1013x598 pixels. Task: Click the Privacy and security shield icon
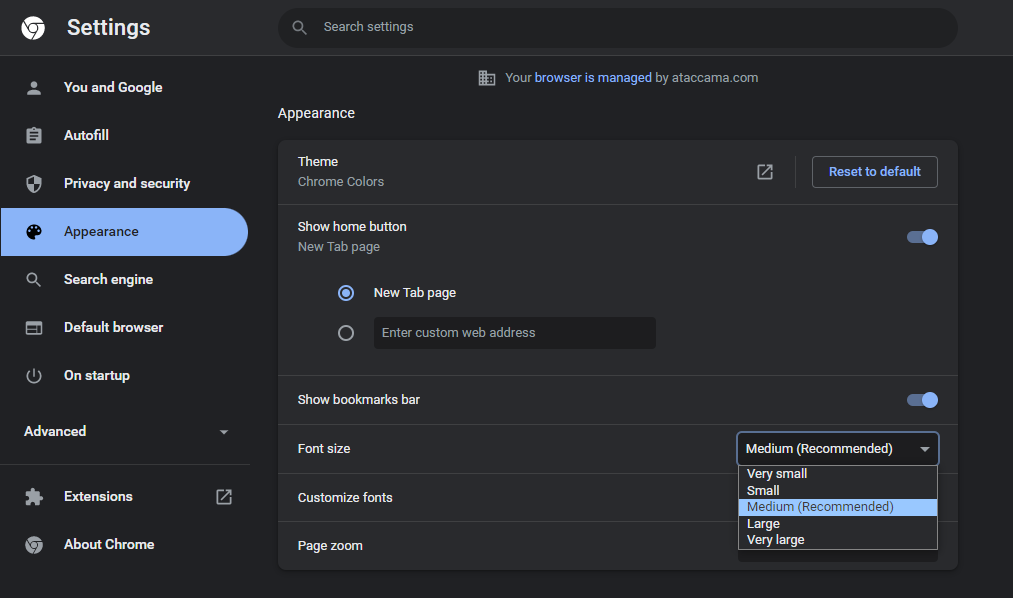pos(34,183)
